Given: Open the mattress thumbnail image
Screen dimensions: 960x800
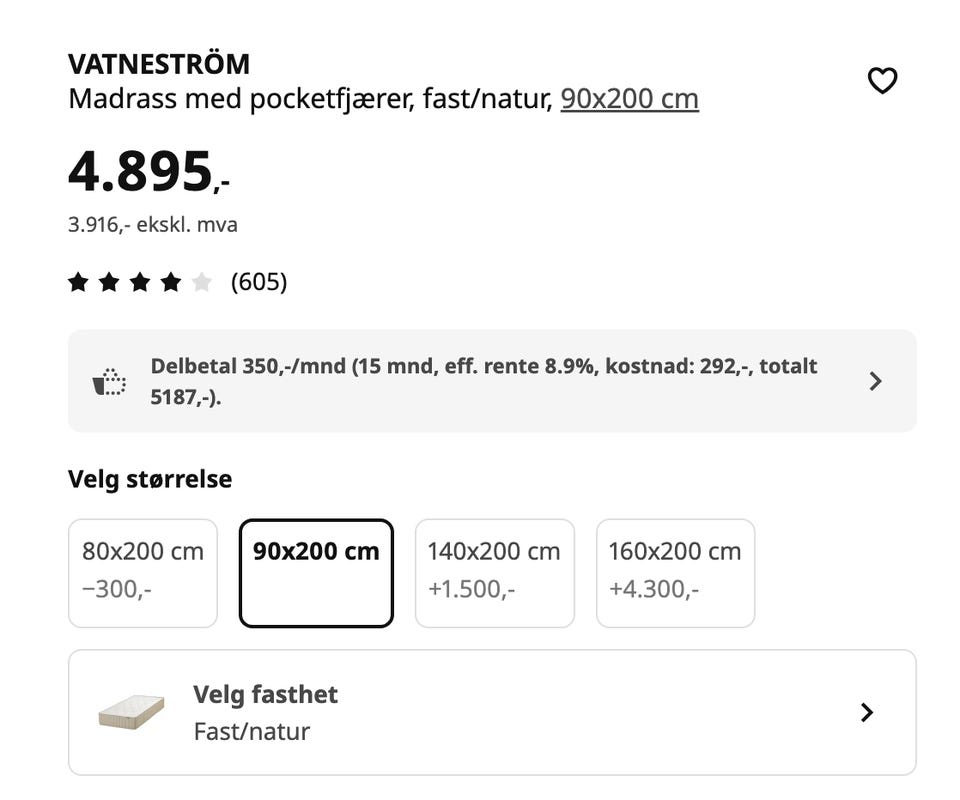Looking at the screenshot, I should (132, 712).
